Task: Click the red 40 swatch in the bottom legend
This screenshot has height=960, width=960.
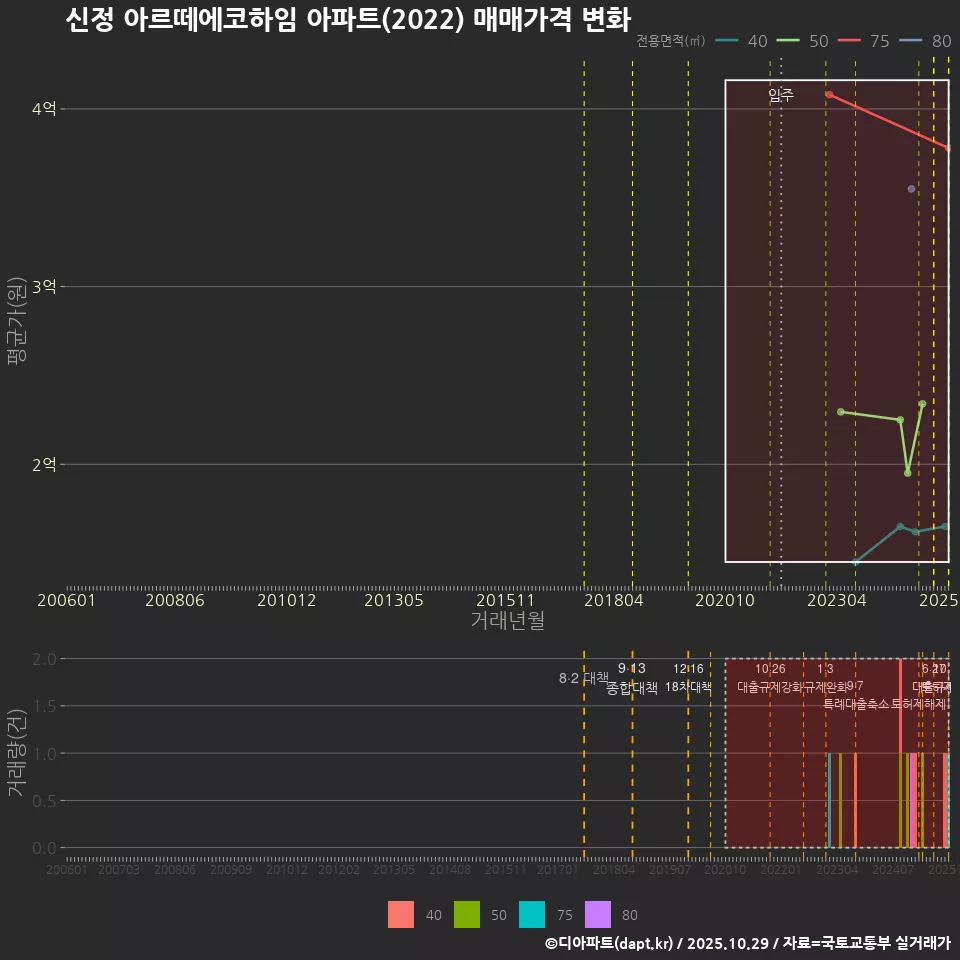Action: click(401, 915)
